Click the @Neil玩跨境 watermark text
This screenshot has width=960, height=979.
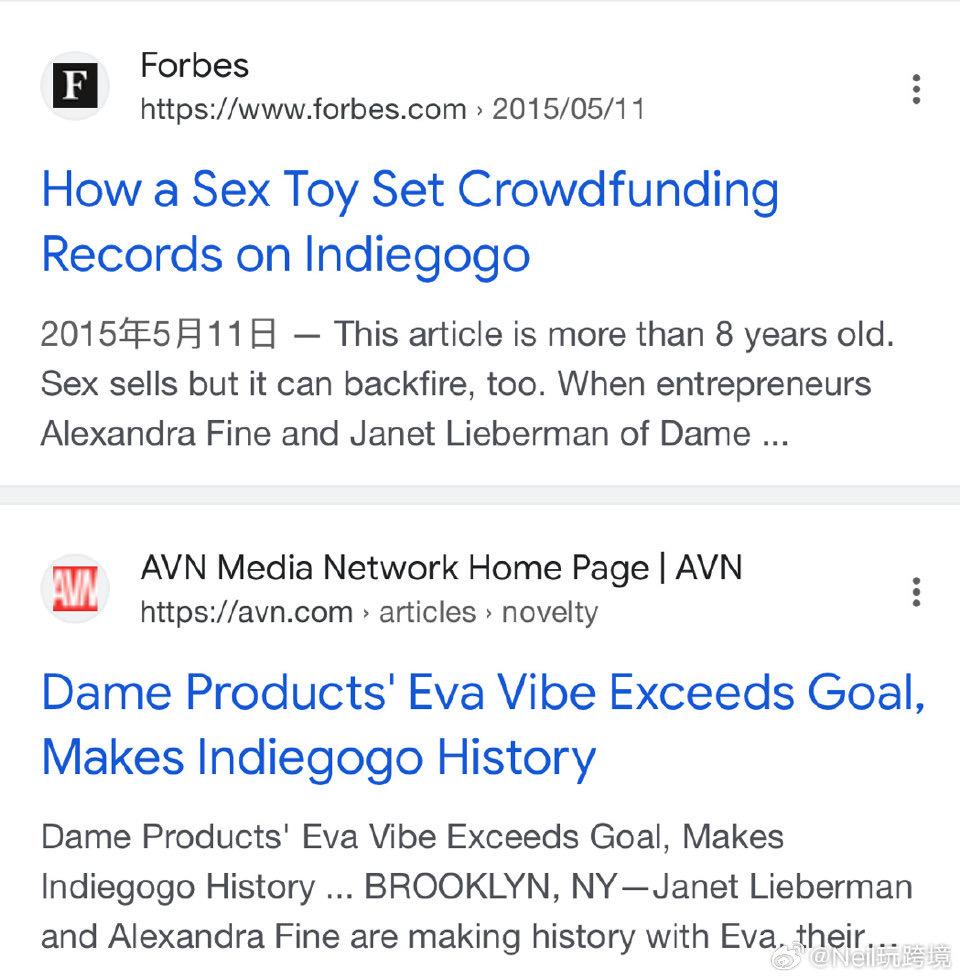(x=880, y=960)
